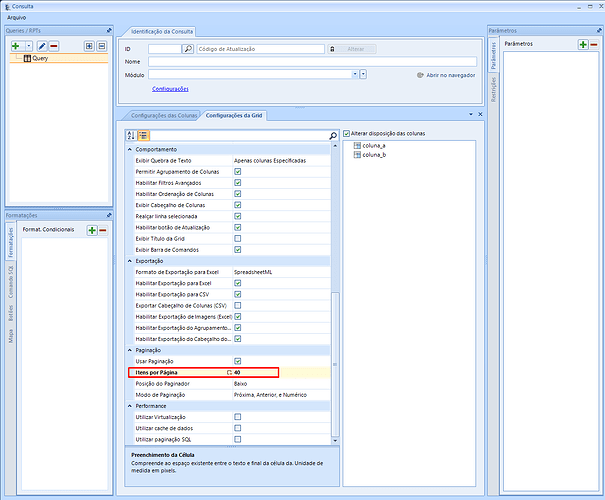Screen dimensions: 605x500
Task: Collapse the Comportamento property group
Action: (x=130, y=149)
